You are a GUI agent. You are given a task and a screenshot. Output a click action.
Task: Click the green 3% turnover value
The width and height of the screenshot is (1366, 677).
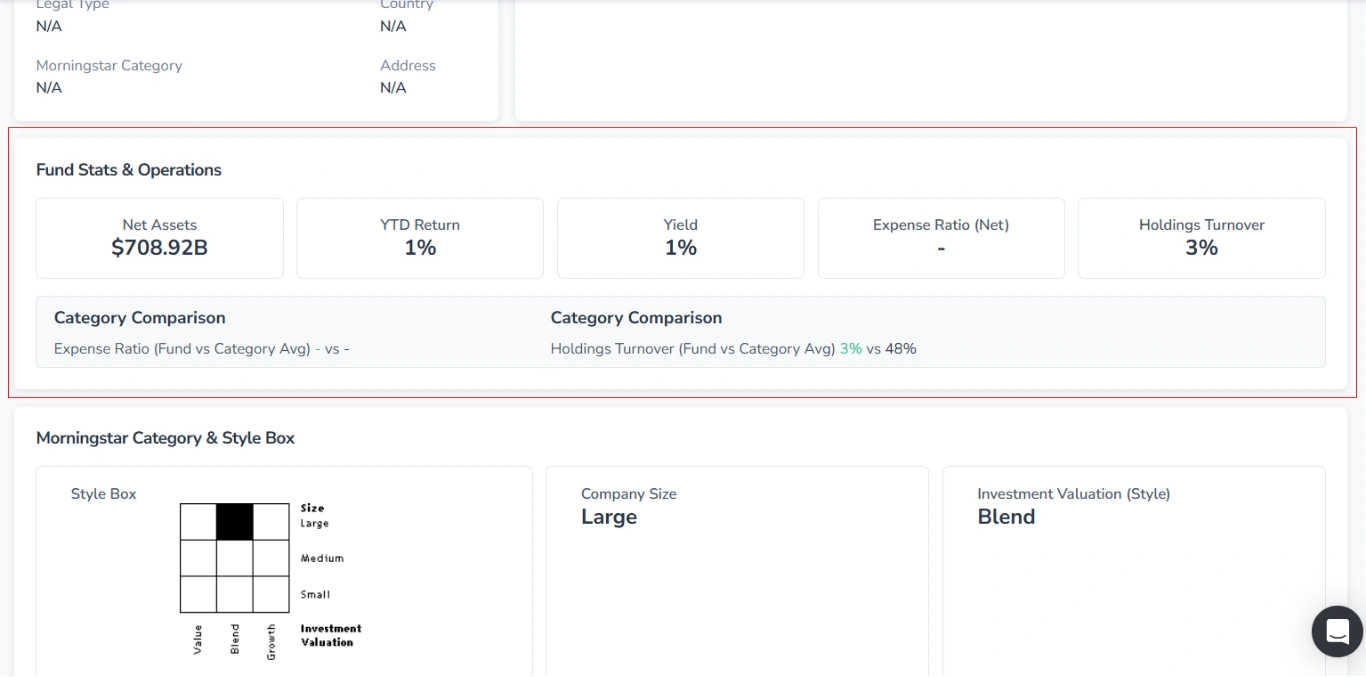(x=849, y=348)
